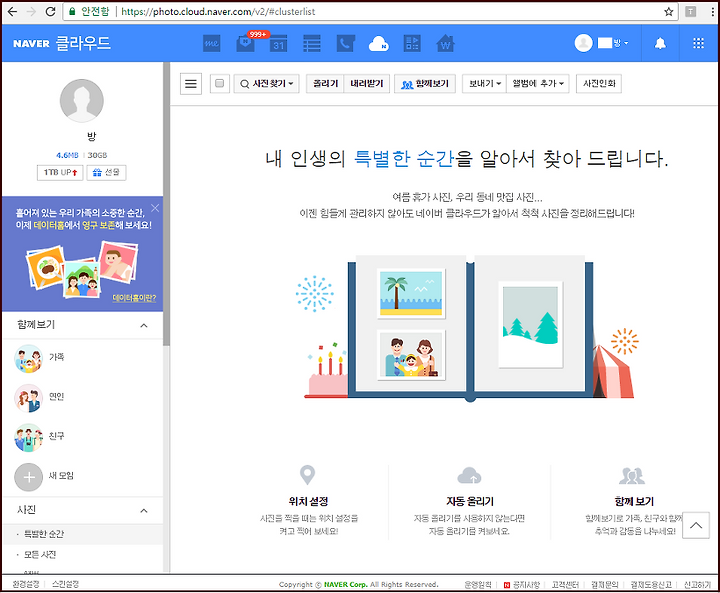Open the Naver Cloud icon in header
Screen dimensions: 720x593
[x=379, y=44]
